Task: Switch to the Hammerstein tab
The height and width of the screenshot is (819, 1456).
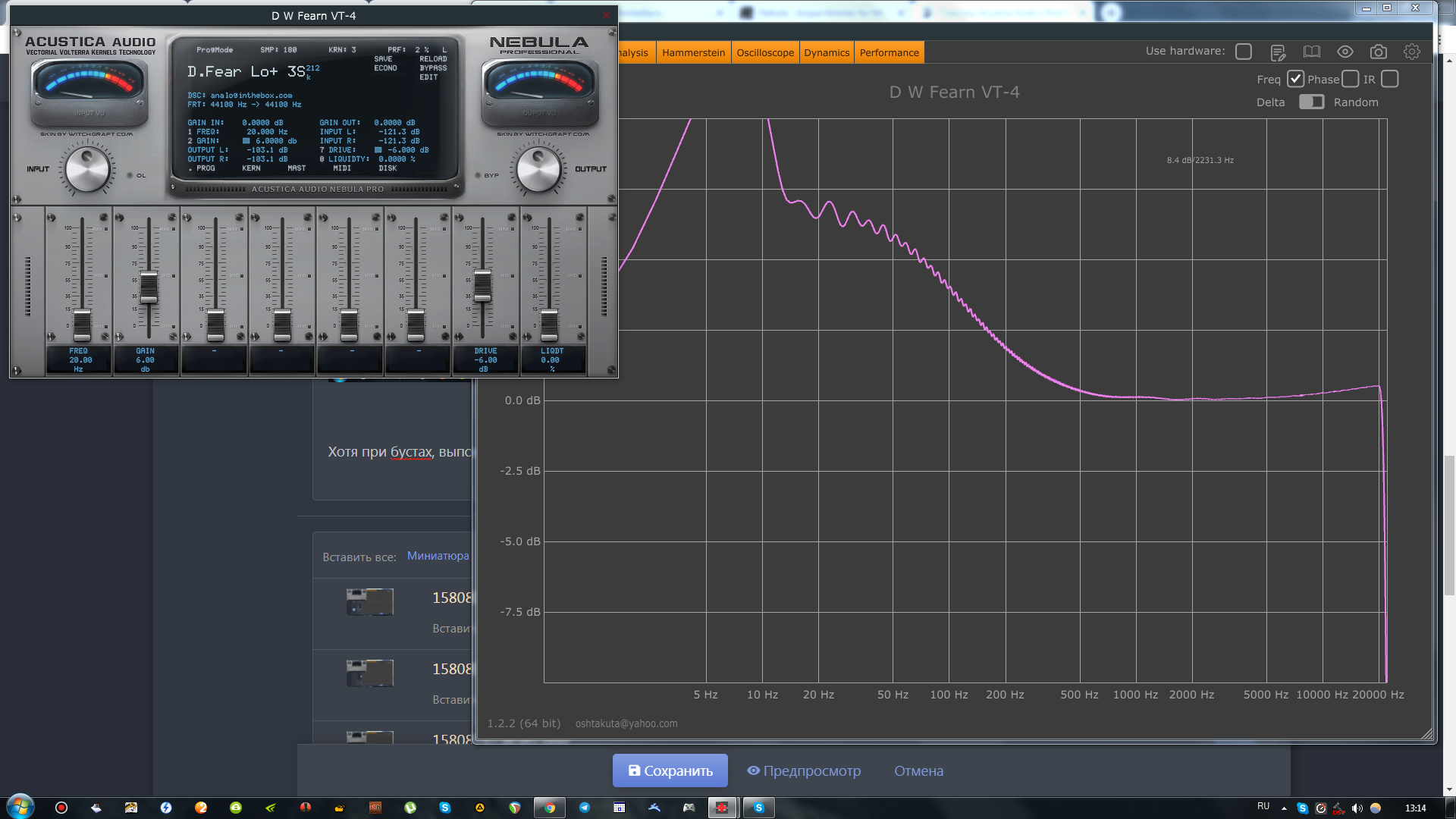Action: click(693, 52)
